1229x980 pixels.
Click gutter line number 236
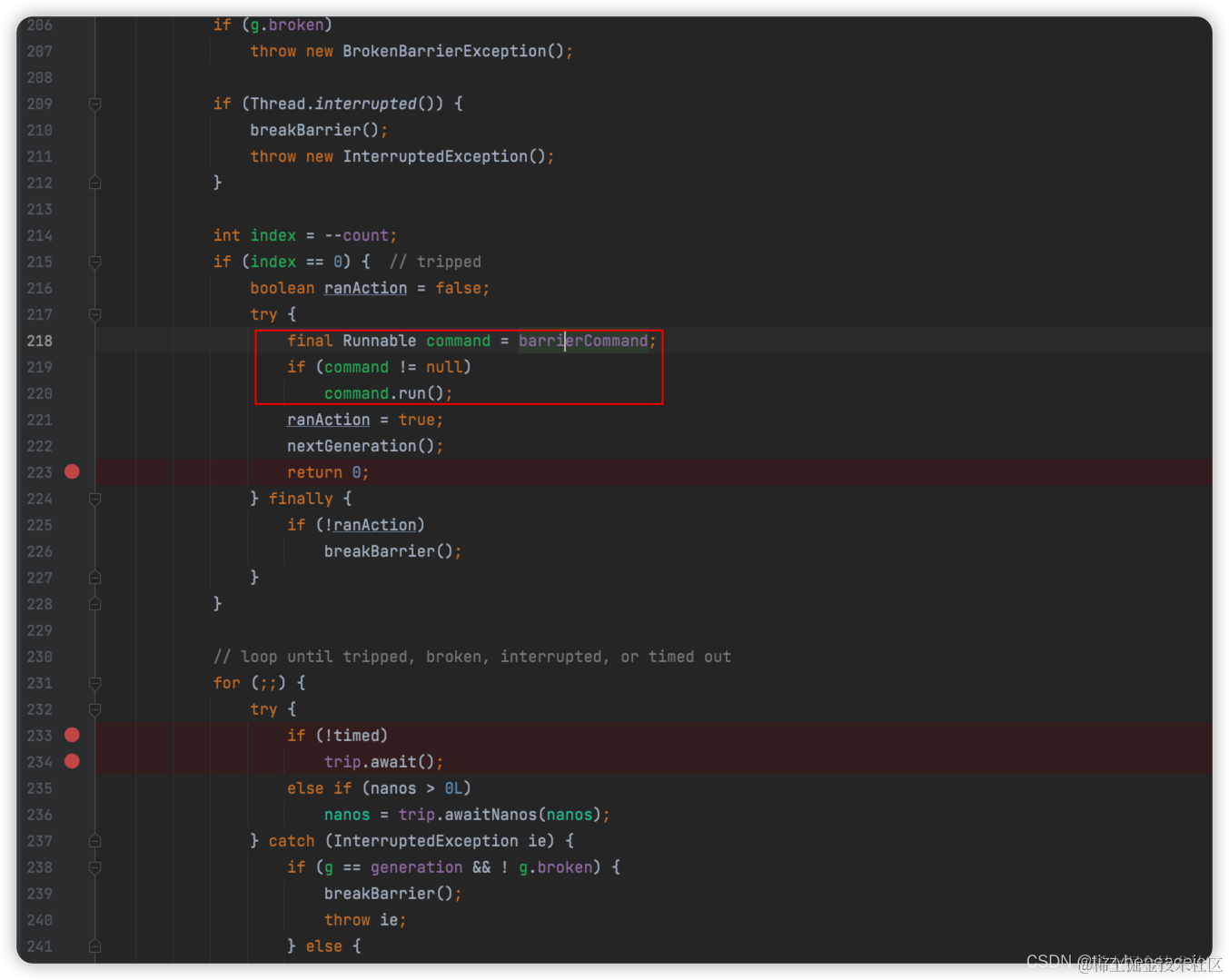(40, 815)
